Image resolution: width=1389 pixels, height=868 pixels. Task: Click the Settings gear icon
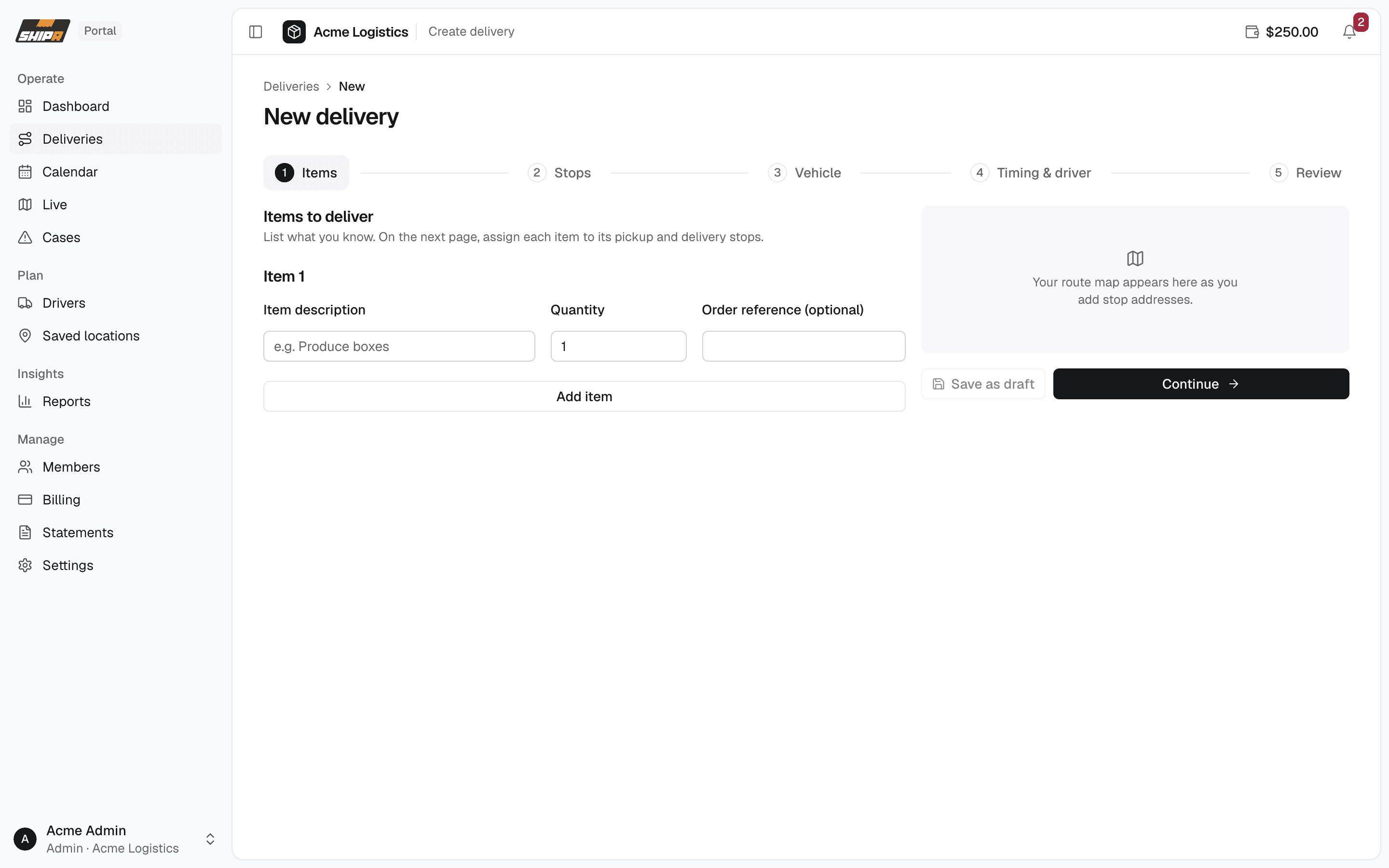click(25, 565)
